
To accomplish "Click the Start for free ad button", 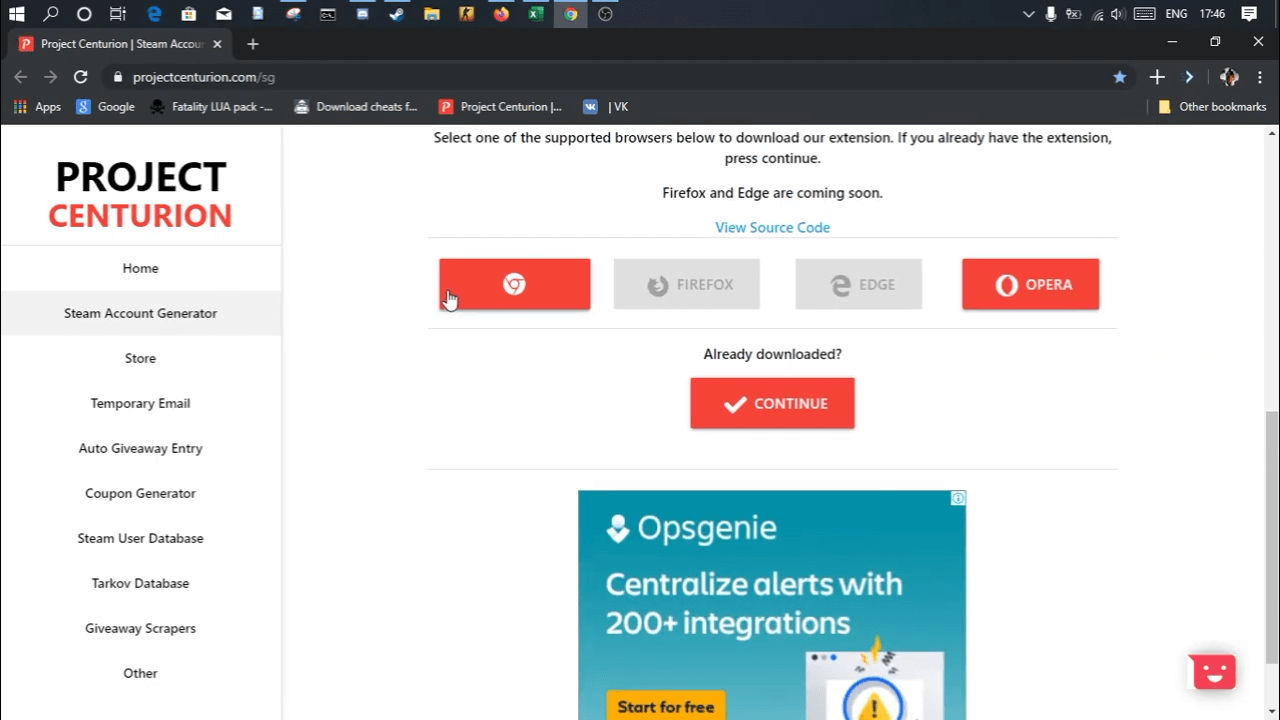I will click(x=665, y=706).
